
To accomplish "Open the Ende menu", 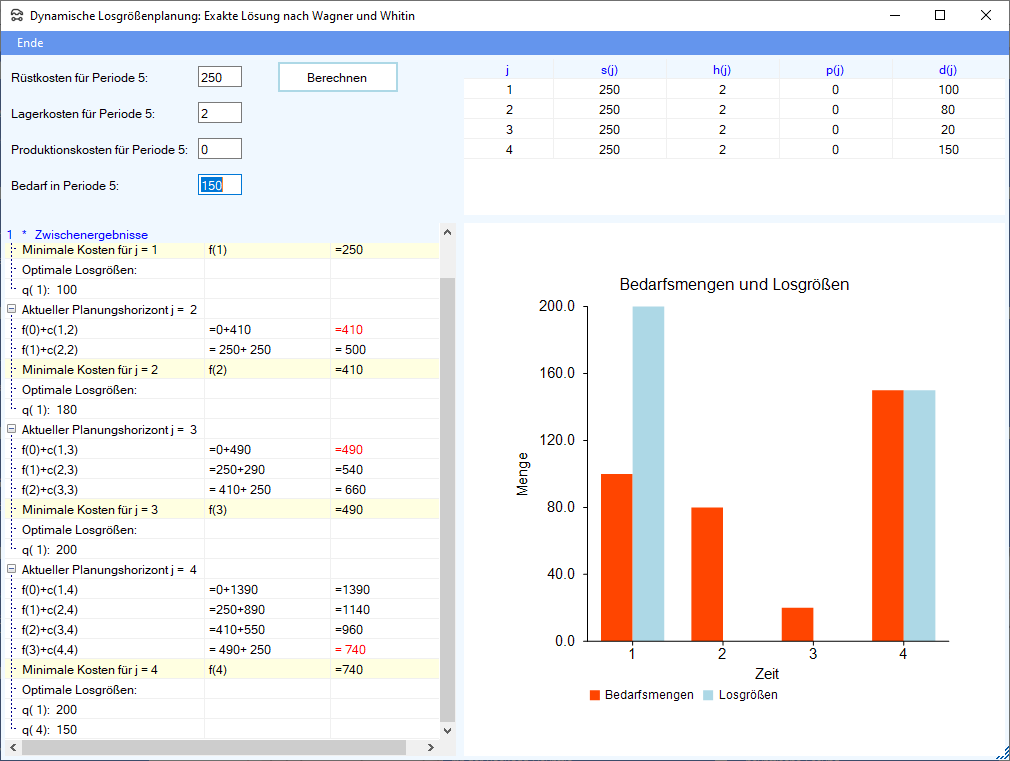I will tap(30, 43).
